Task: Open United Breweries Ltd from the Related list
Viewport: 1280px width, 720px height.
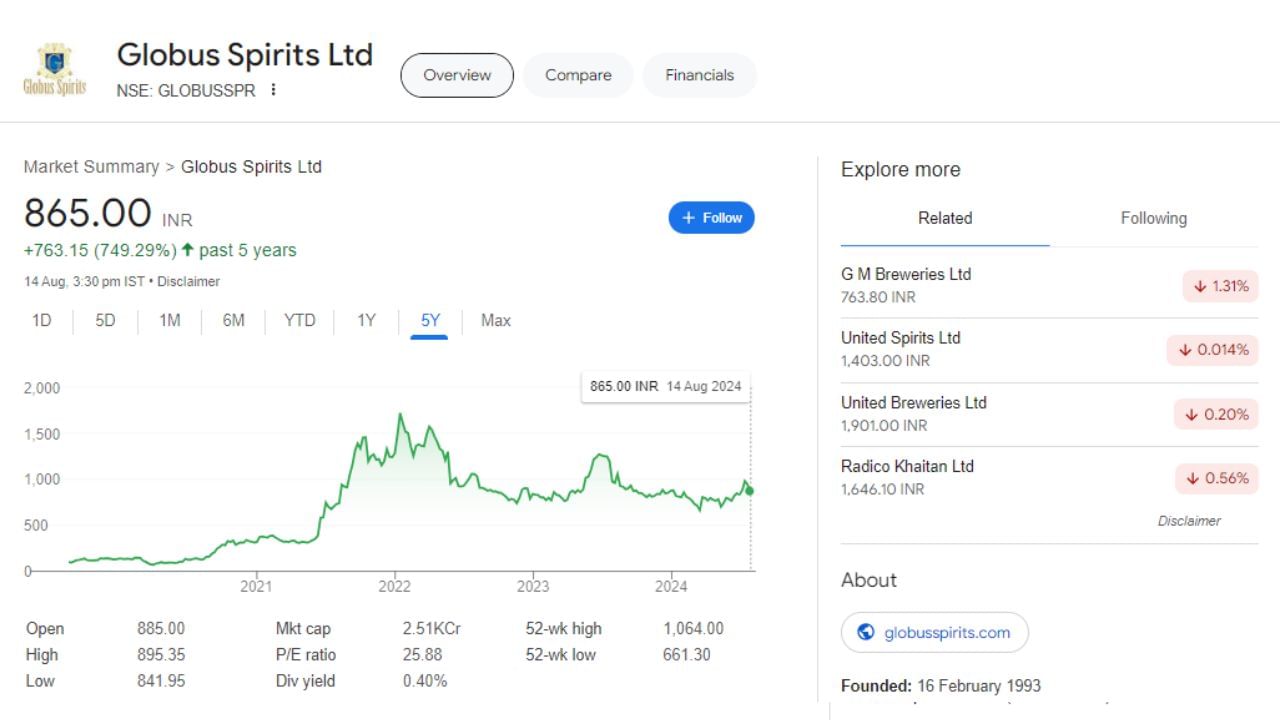Action: [x=913, y=403]
